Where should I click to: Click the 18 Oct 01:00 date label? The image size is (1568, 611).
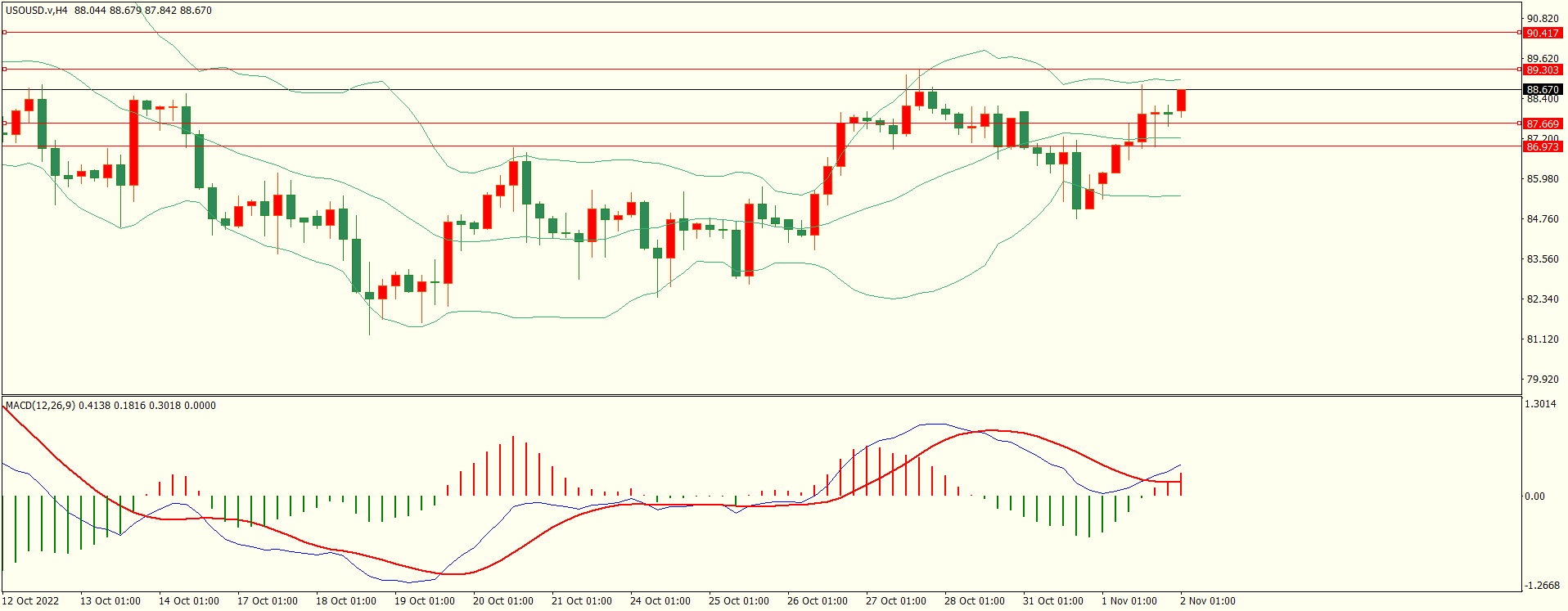(x=346, y=601)
